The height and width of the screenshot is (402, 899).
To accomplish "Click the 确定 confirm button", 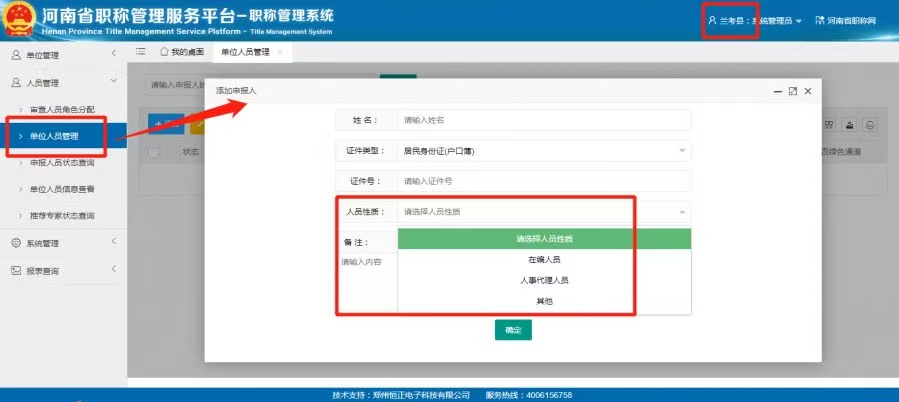I will 513,330.
